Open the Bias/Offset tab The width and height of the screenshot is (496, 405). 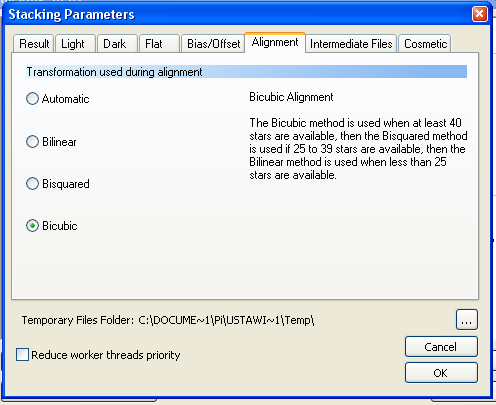click(213, 44)
